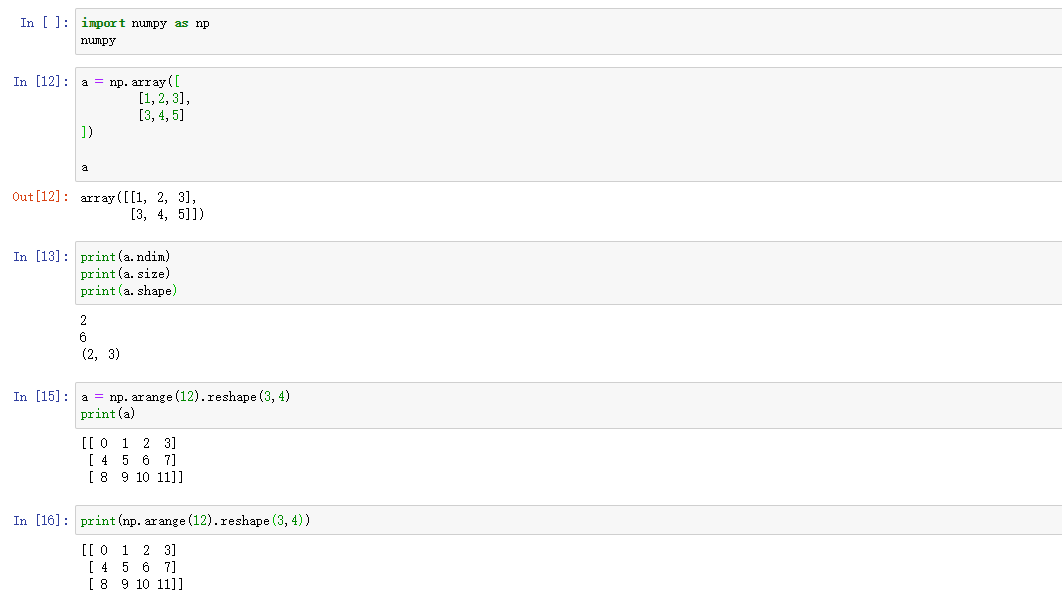This screenshot has height=602, width=1062.
Task: Select the In [12] cell prompt
Action: [41, 82]
